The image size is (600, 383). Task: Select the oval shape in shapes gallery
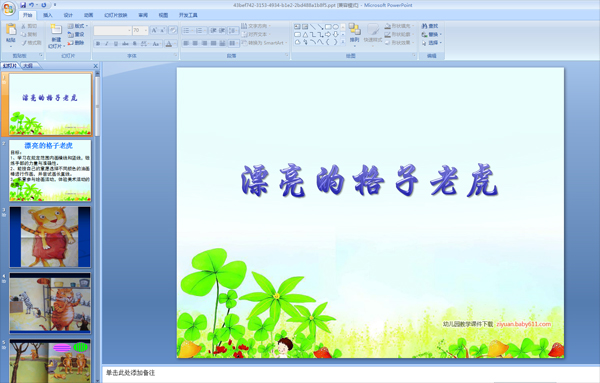336,27
